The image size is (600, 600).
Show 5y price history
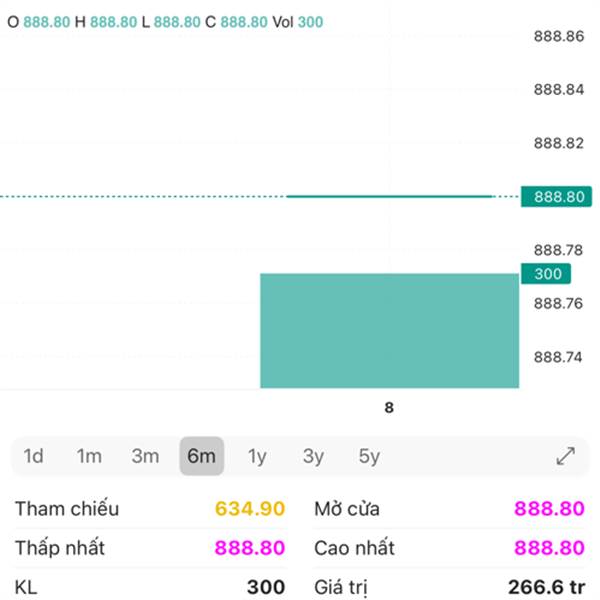click(369, 457)
